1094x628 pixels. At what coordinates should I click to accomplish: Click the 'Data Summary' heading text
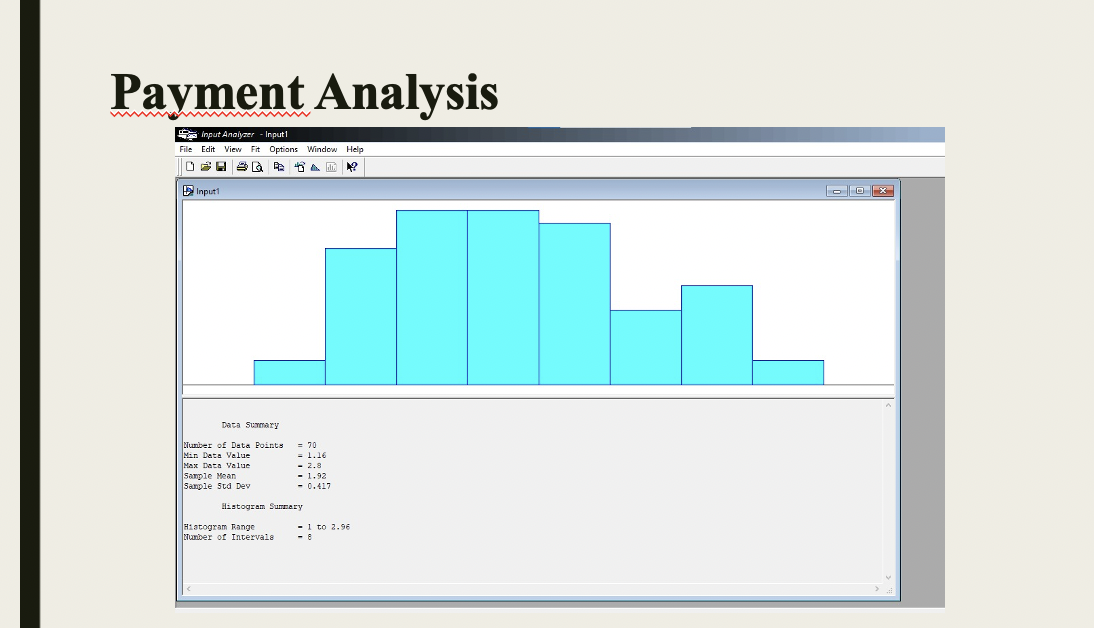[x=250, y=425]
